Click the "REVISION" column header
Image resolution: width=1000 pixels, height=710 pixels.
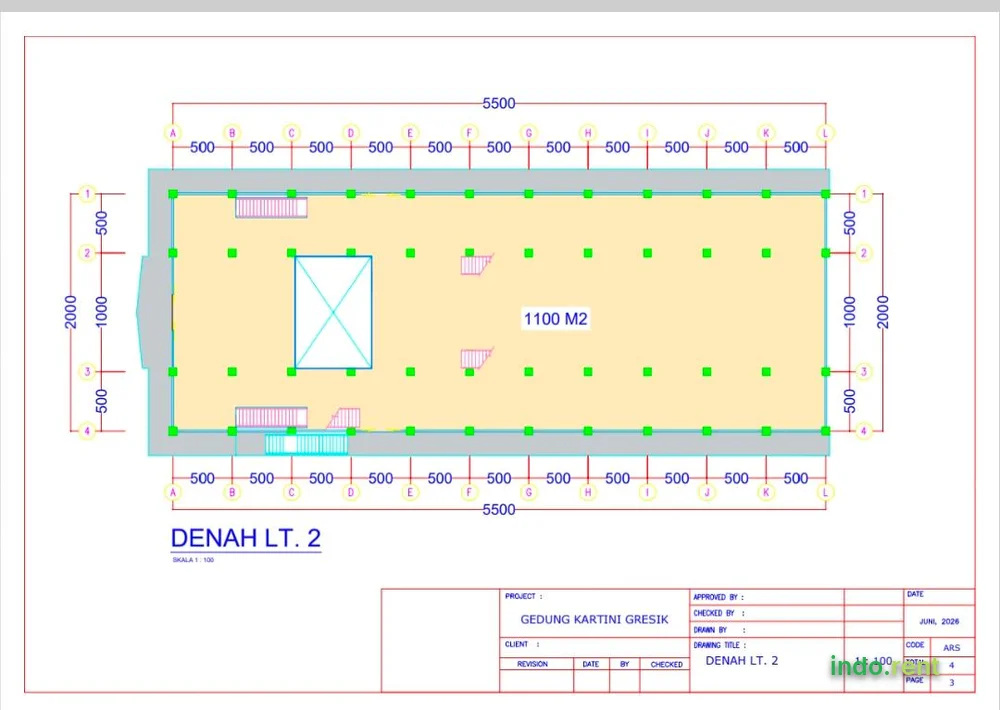coord(533,664)
